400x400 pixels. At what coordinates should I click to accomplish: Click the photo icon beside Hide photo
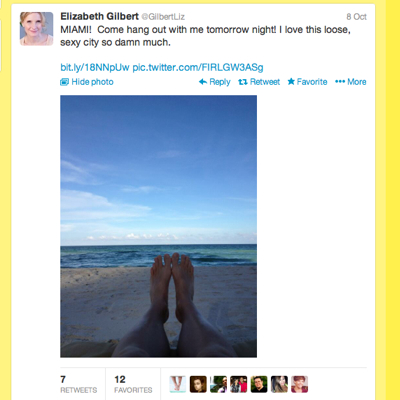point(64,82)
